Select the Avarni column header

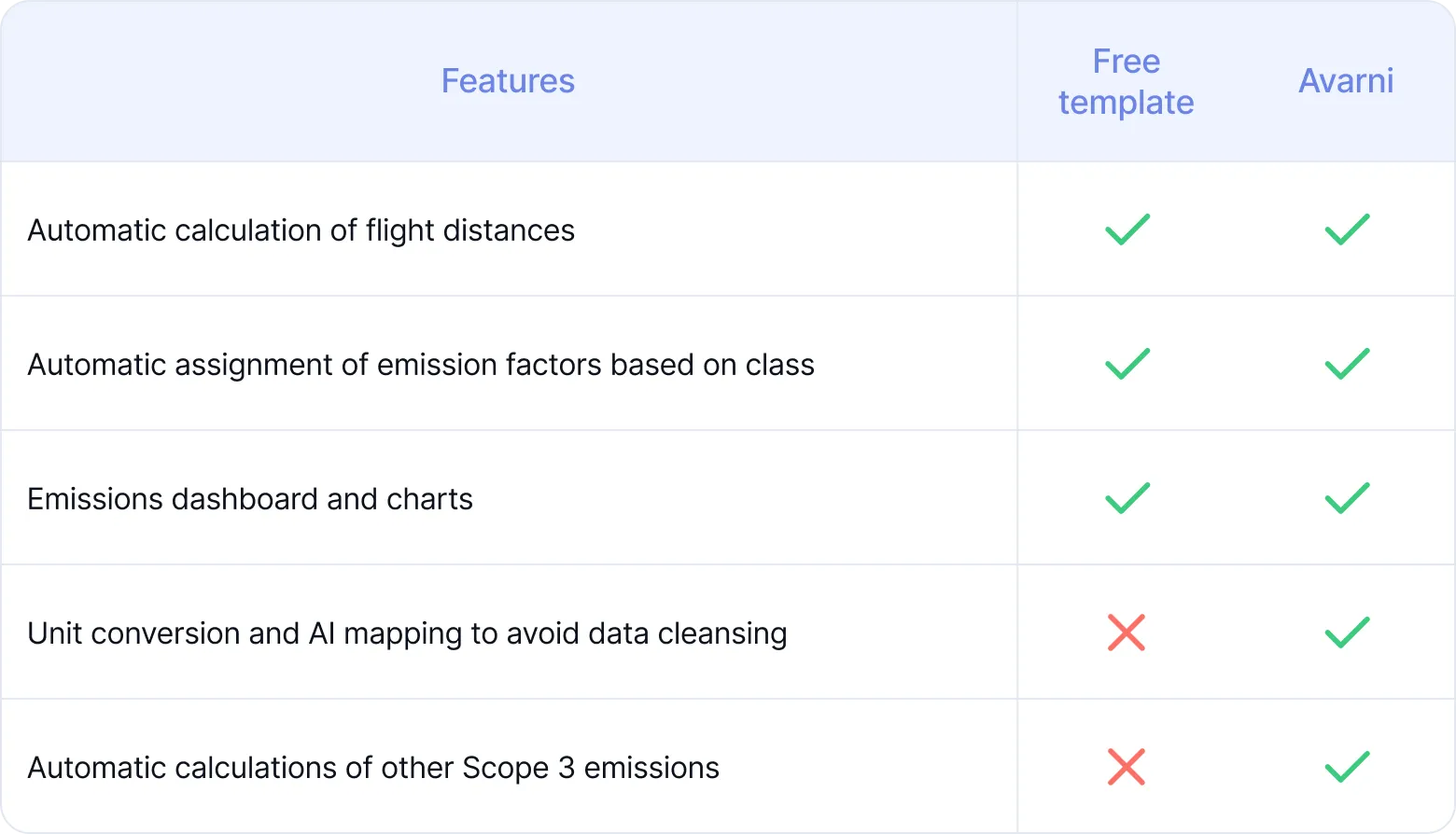pyautogui.click(x=1346, y=81)
